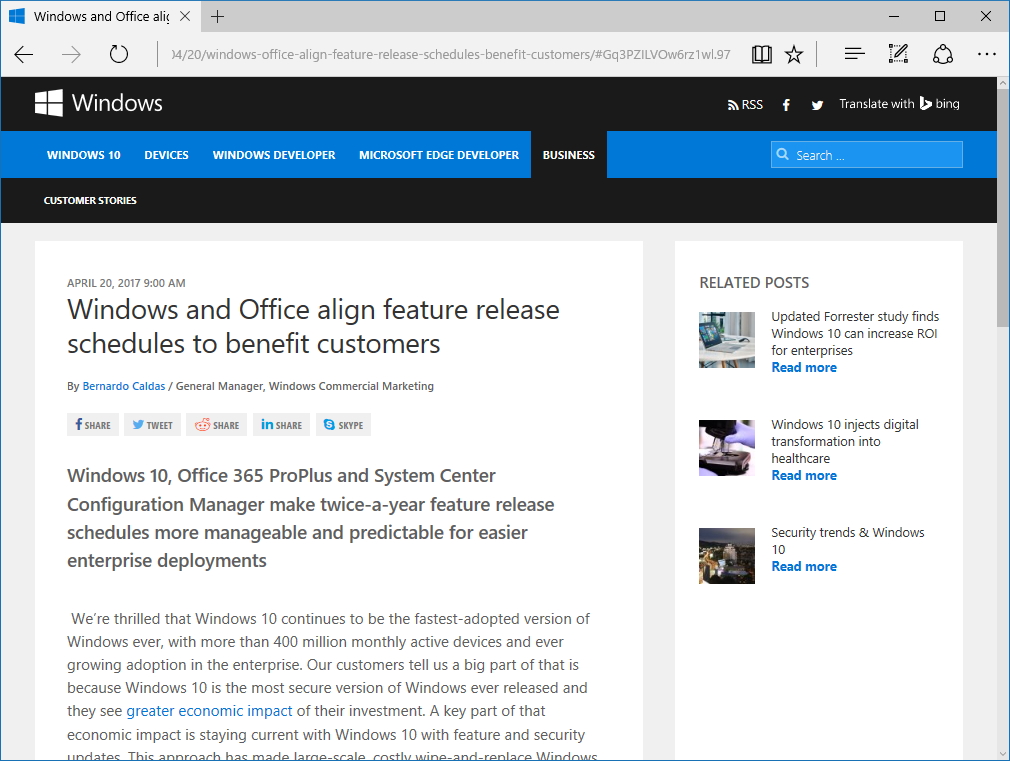Open the Hub lines icon
1010x761 pixels.
(x=854, y=54)
